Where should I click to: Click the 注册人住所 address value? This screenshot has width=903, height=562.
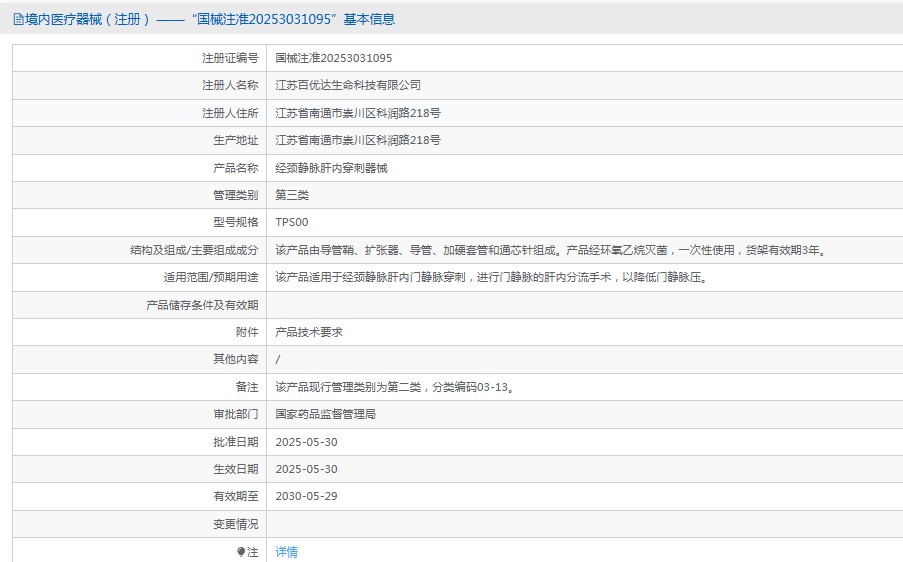(x=358, y=113)
